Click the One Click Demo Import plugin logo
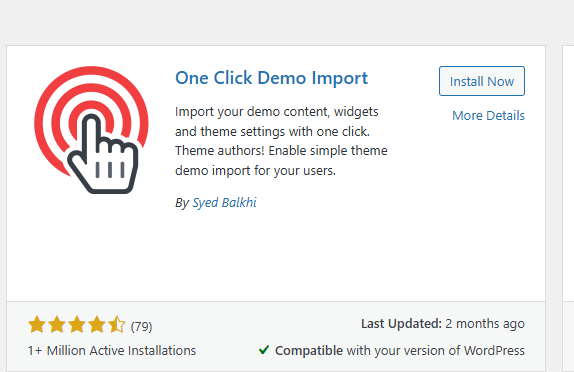This screenshot has height=372, width=574. pos(92,130)
